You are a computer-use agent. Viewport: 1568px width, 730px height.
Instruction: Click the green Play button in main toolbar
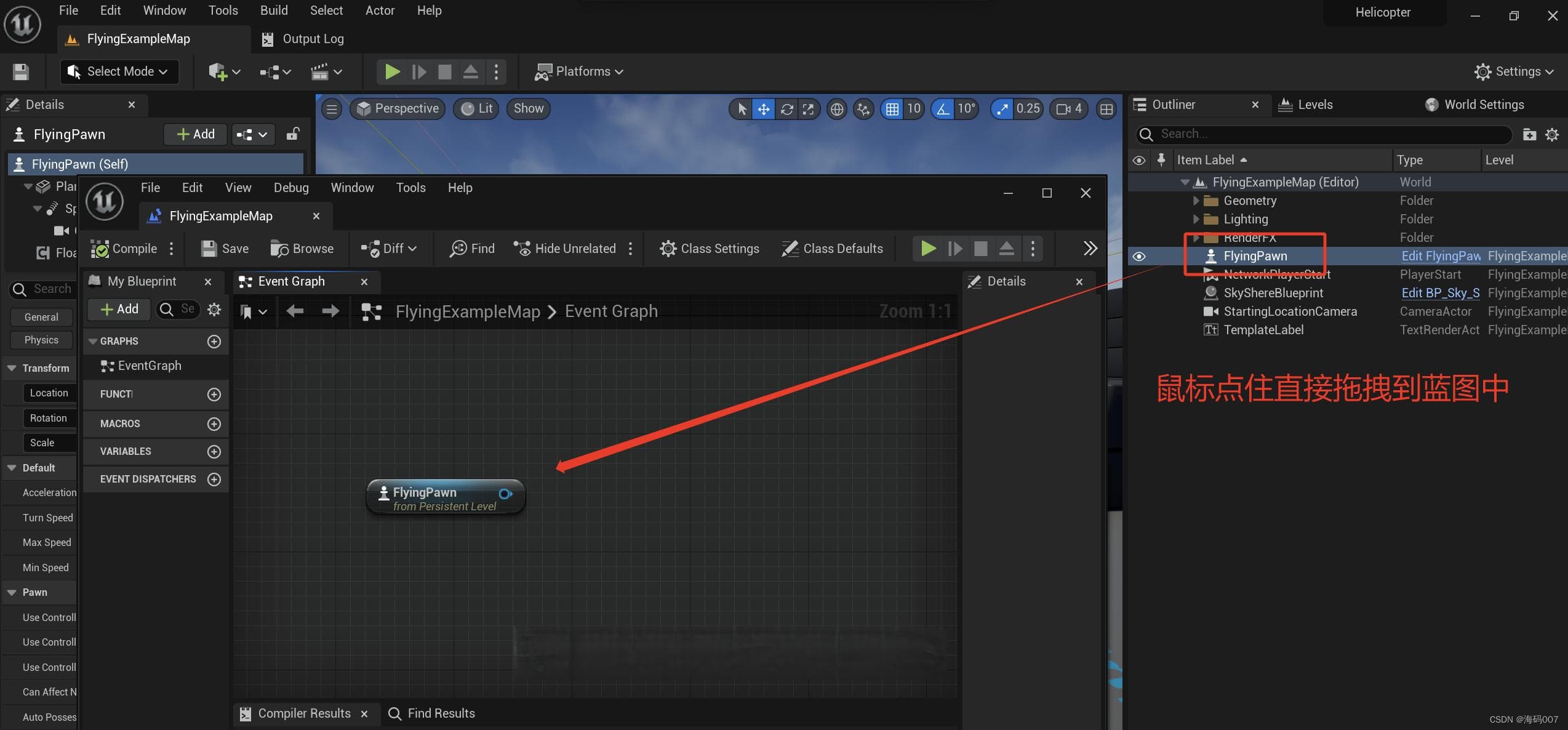pyautogui.click(x=392, y=71)
